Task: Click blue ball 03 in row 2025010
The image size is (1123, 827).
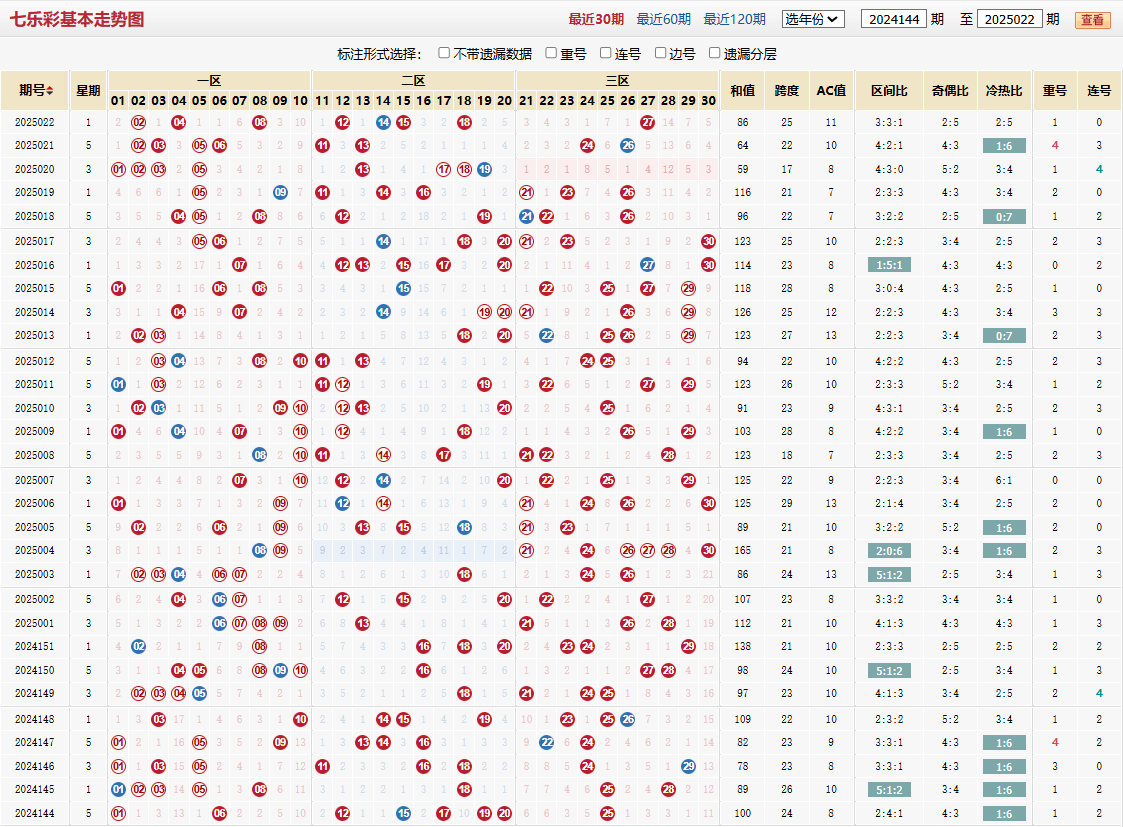Action: [x=158, y=408]
